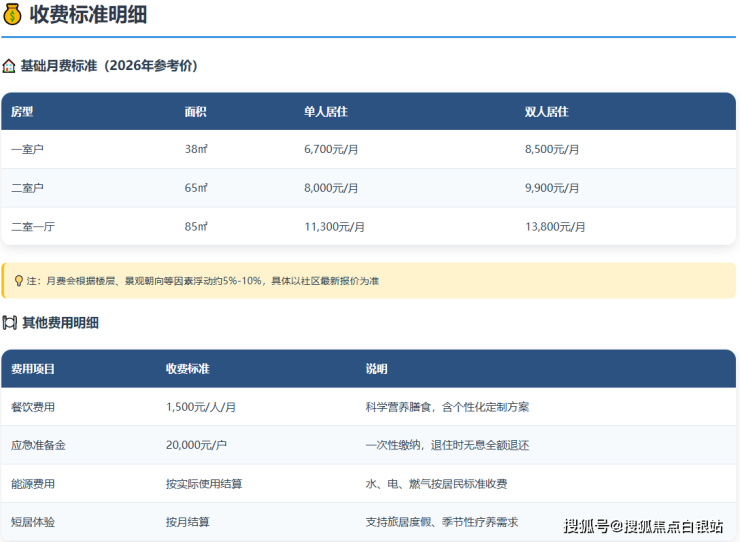The image size is (740, 542).
Task: Click the 费用项目 column header
Action: [x=33, y=369]
